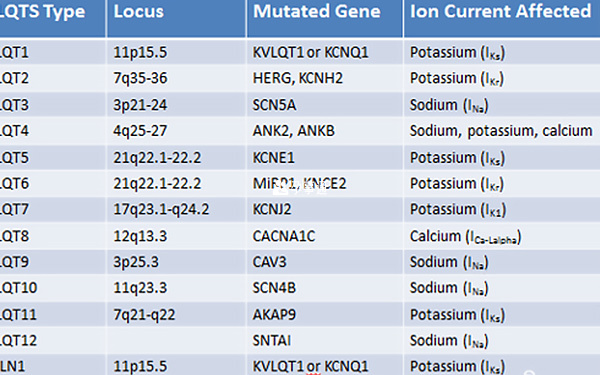
Task: Select the AKAP9 gene cell
Action: coord(324,315)
